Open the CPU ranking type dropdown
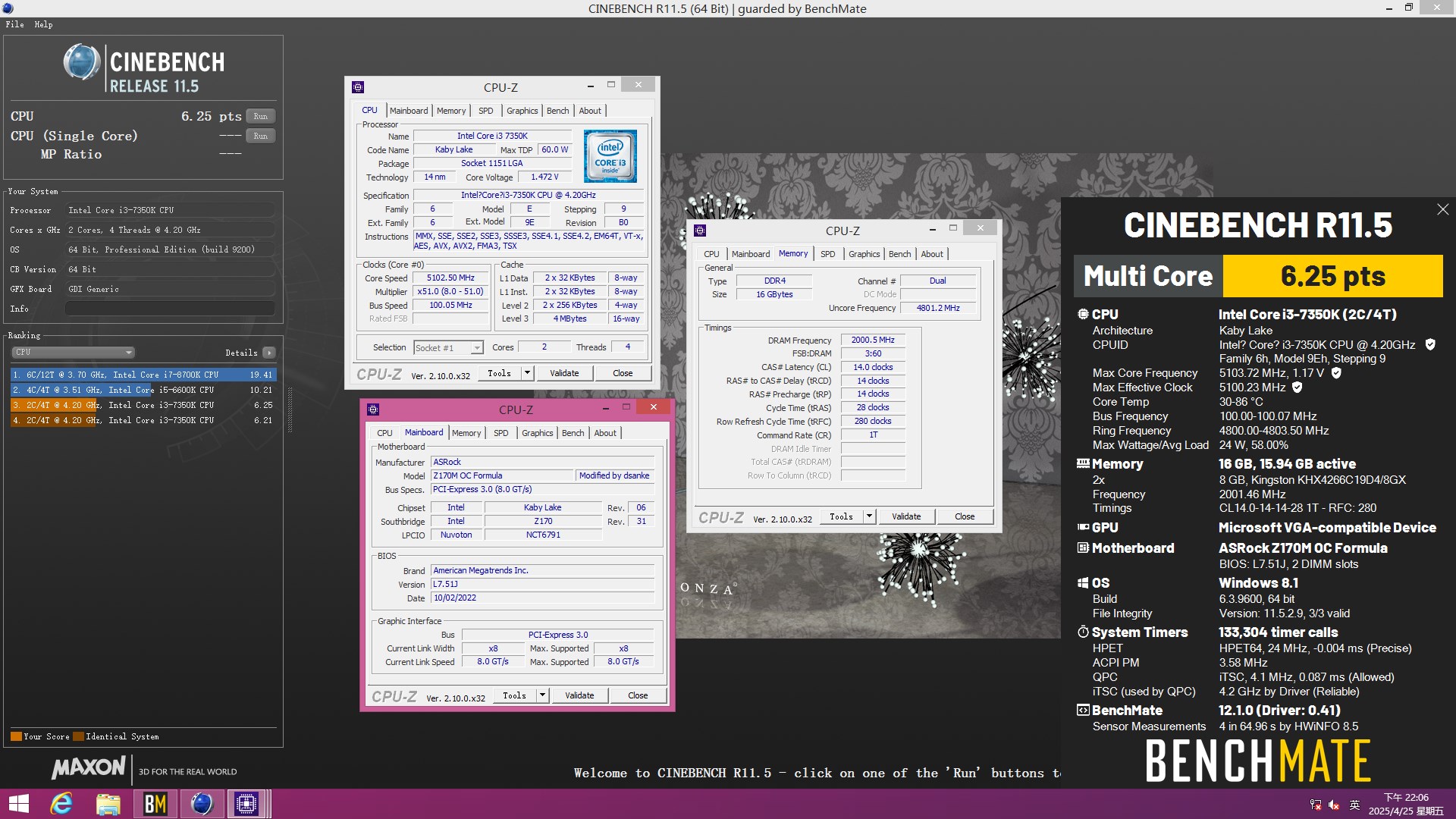The height and width of the screenshot is (819, 1456). point(73,352)
